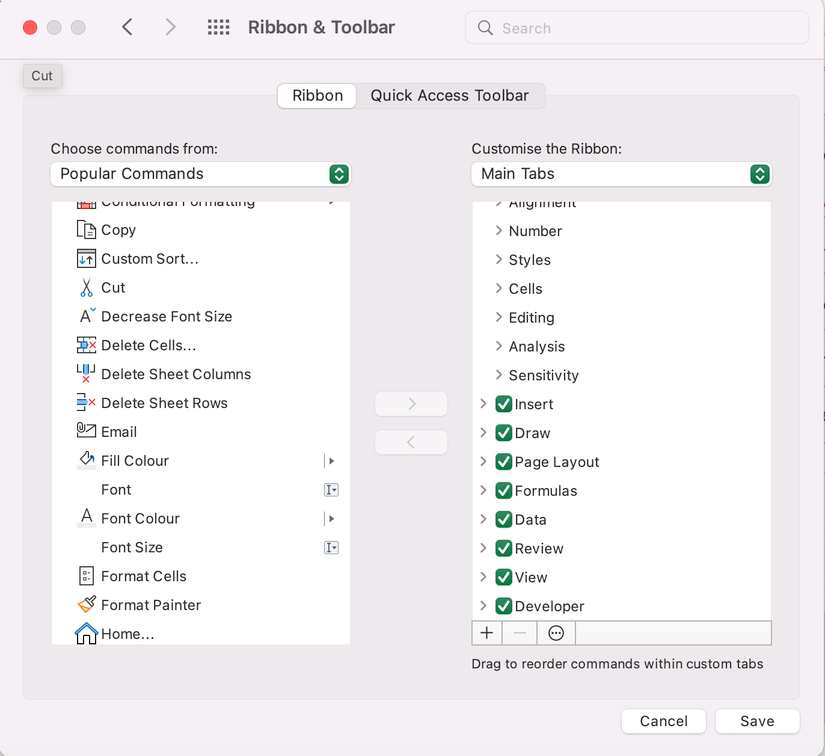Image resolution: width=825 pixels, height=756 pixels.
Task: Select the Ribbon tab
Action: click(x=316, y=95)
